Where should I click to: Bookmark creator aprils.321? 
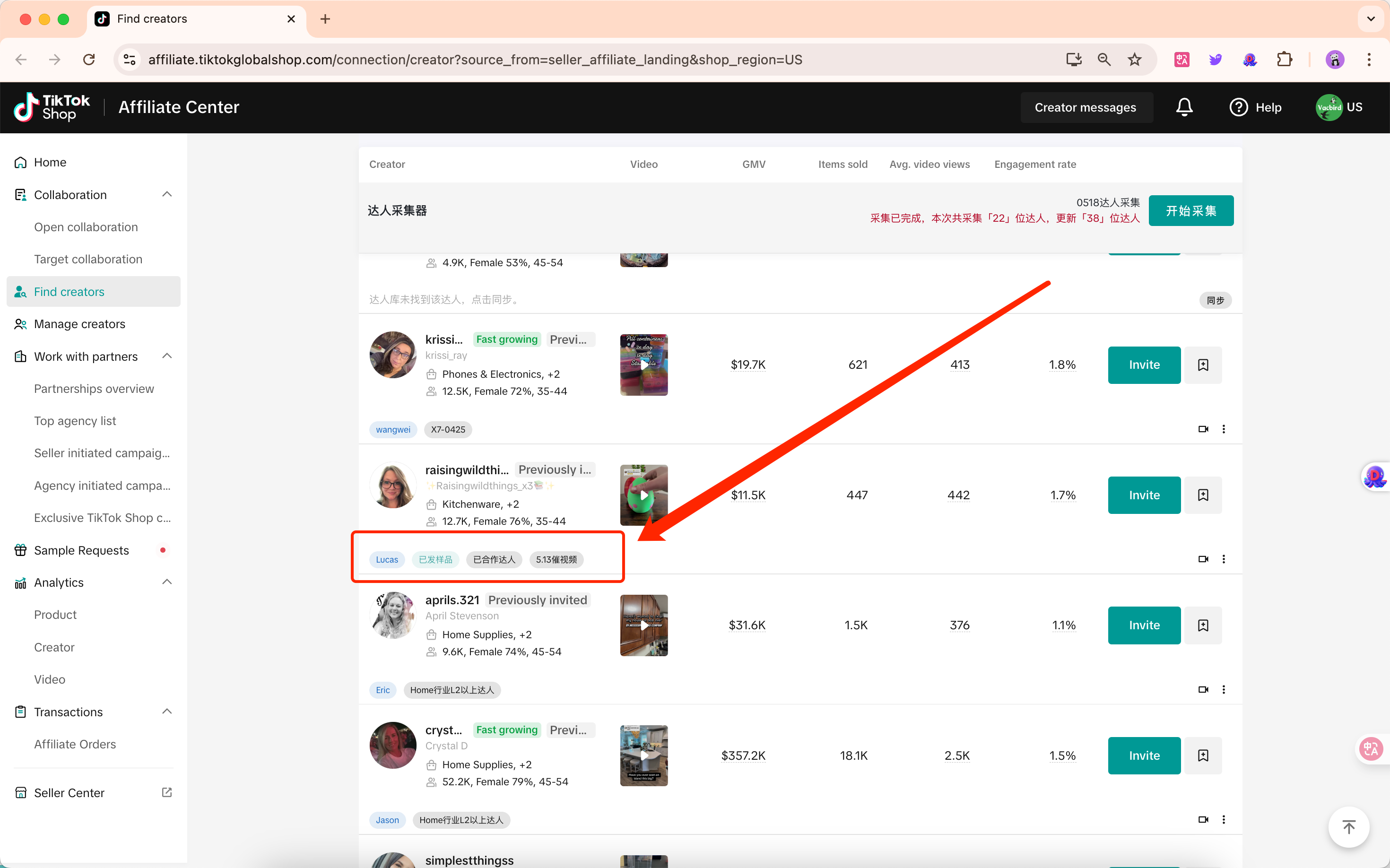[x=1203, y=625]
